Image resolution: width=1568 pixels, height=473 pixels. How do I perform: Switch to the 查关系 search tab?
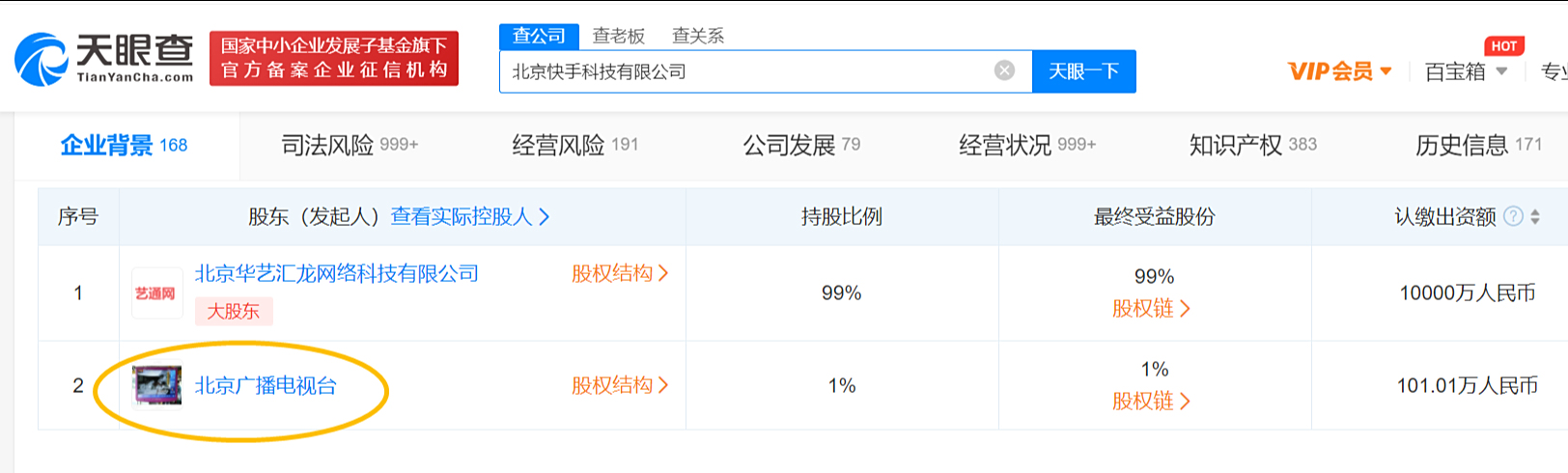click(x=697, y=37)
